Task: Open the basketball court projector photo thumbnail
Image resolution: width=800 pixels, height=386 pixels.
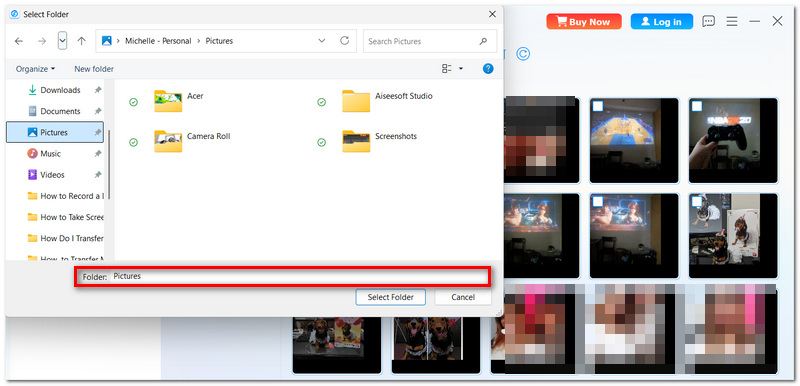Action: (x=634, y=141)
